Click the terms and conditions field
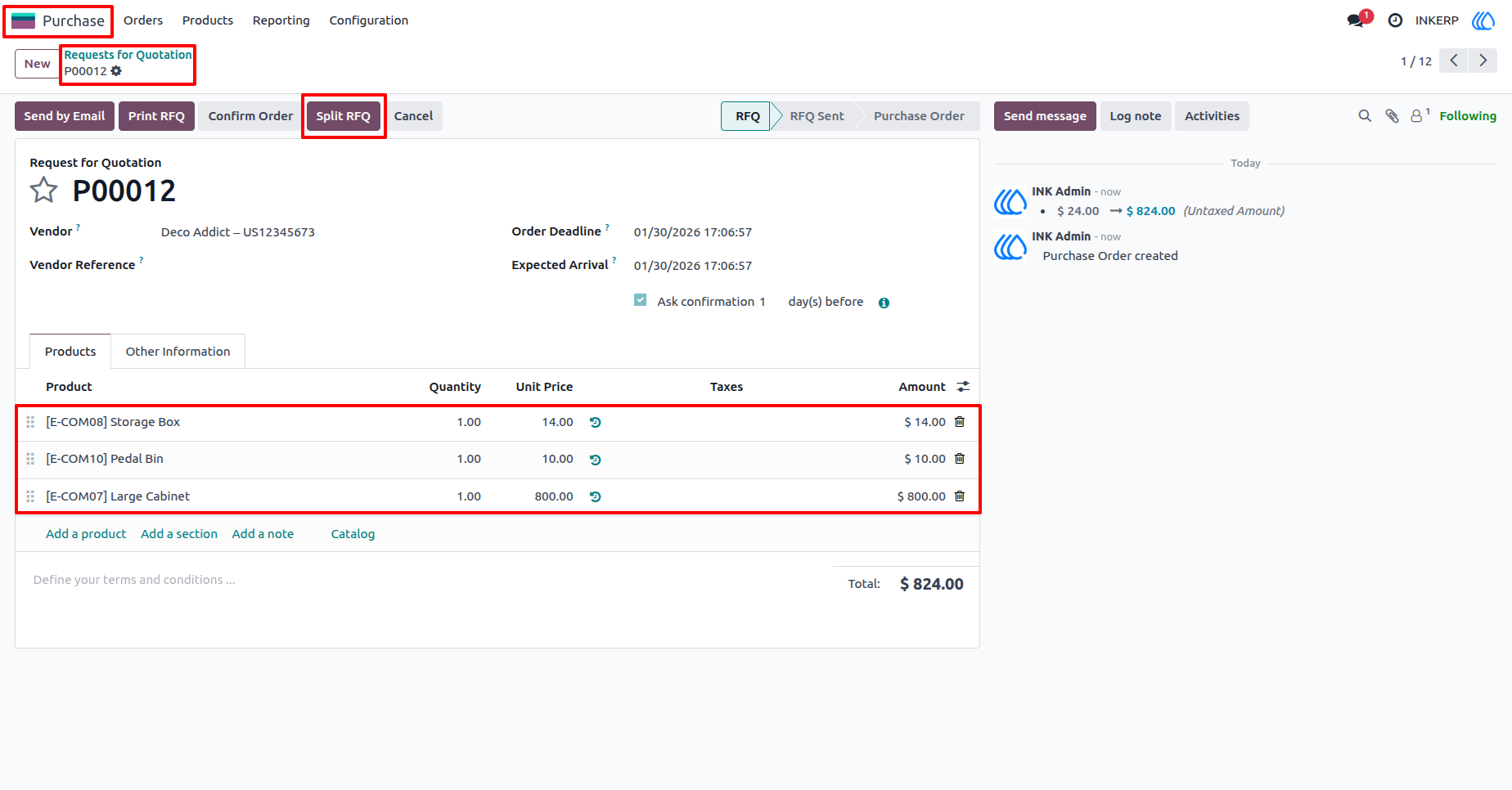The image size is (1512, 790). pos(425,580)
